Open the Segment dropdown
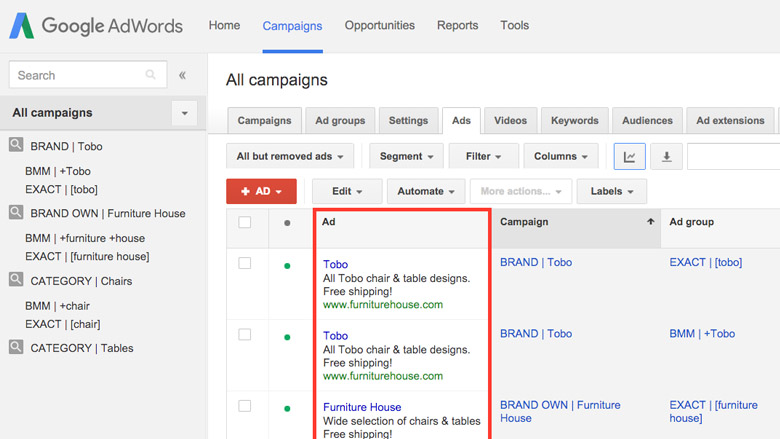The image size is (780, 439). 406,156
